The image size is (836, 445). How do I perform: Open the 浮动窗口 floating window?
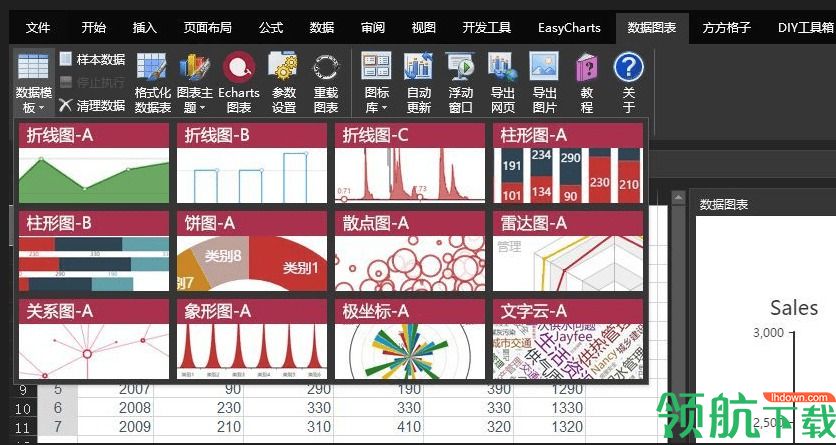click(460, 83)
